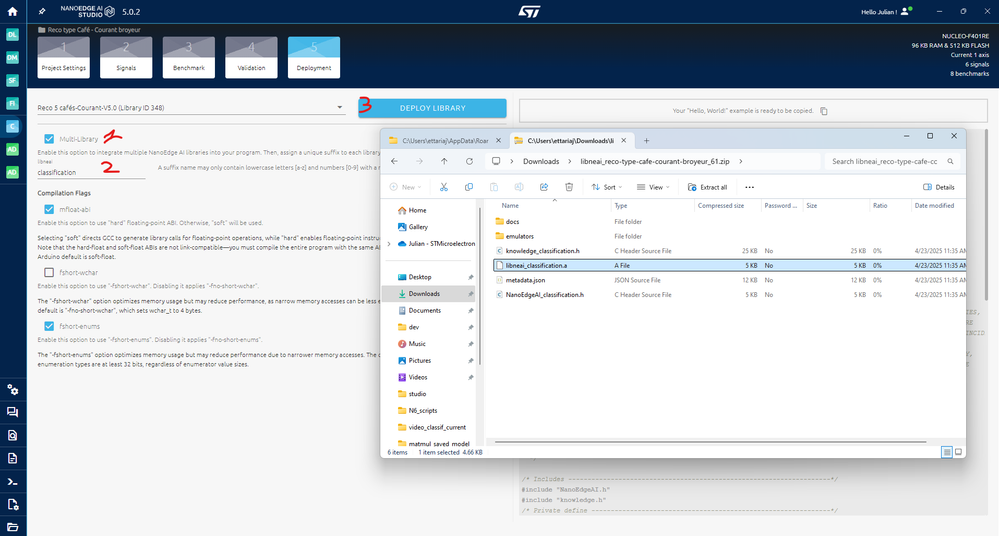This screenshot has height=536, width=999.
Task: Click the Explorer search box
Action: coord(892,161)
